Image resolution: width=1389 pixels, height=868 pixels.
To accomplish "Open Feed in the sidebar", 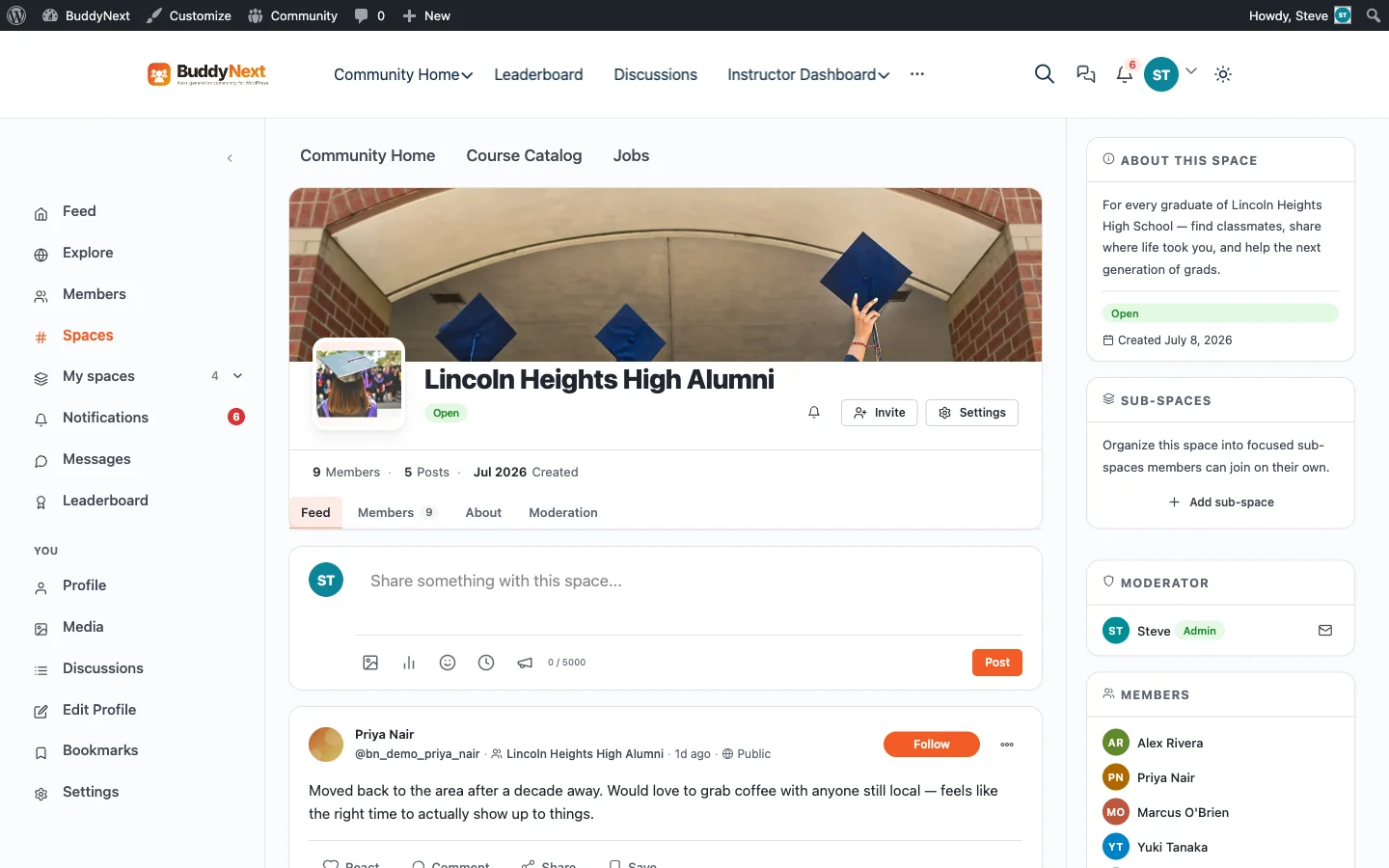I will 79,211.
